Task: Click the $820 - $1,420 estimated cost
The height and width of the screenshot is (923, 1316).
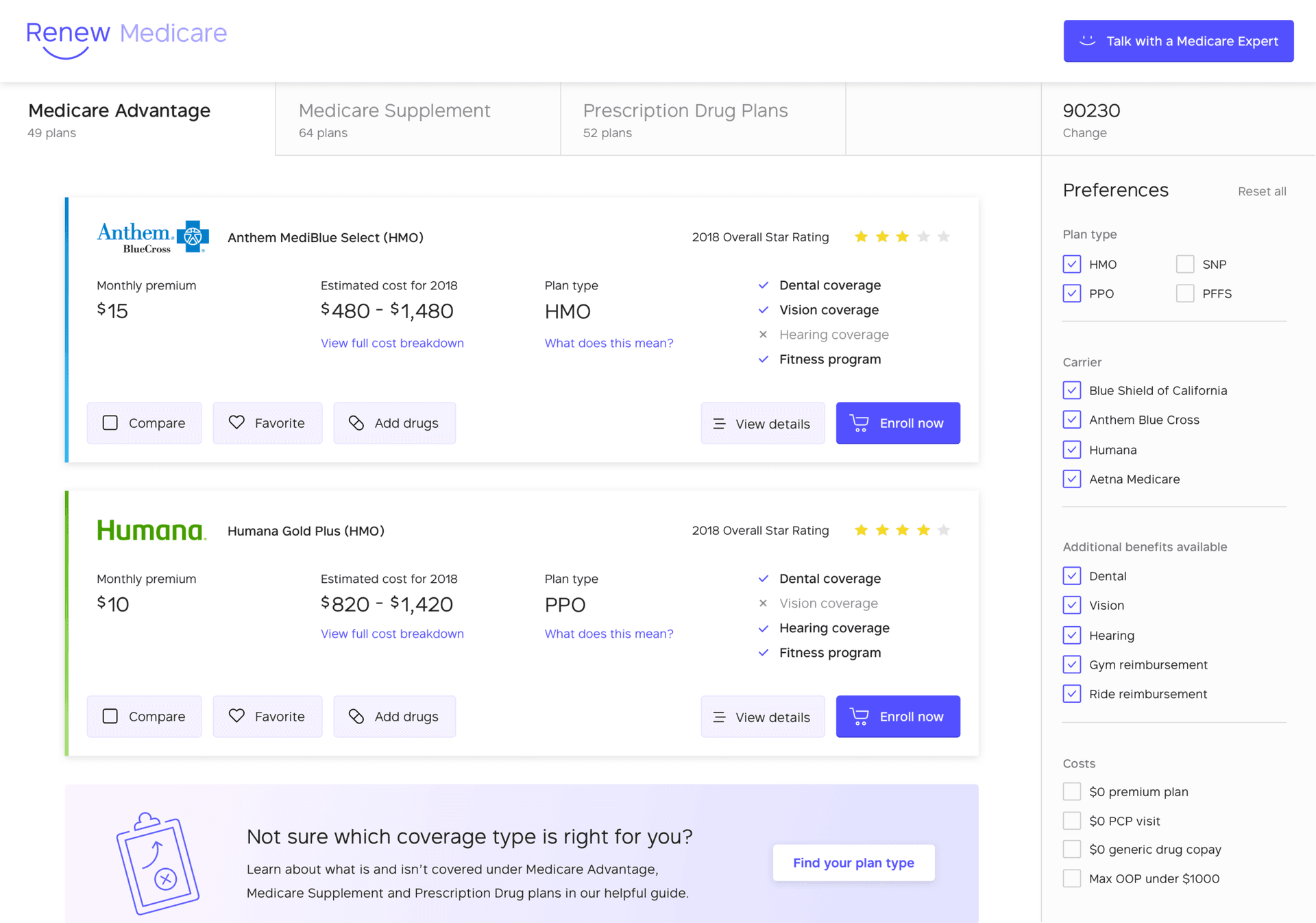Action: pyautogui.click(x=387, y=604)
